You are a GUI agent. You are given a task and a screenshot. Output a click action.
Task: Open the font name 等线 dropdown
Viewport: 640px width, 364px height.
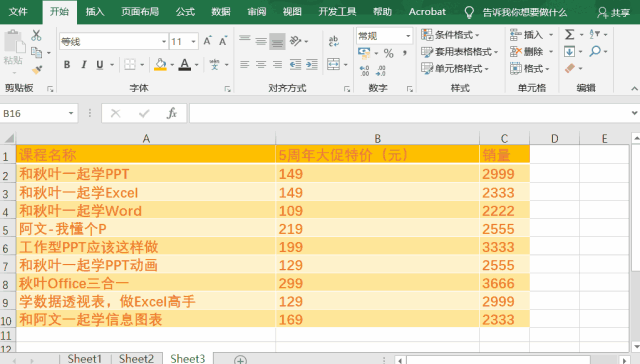click(x=164, y=41)
